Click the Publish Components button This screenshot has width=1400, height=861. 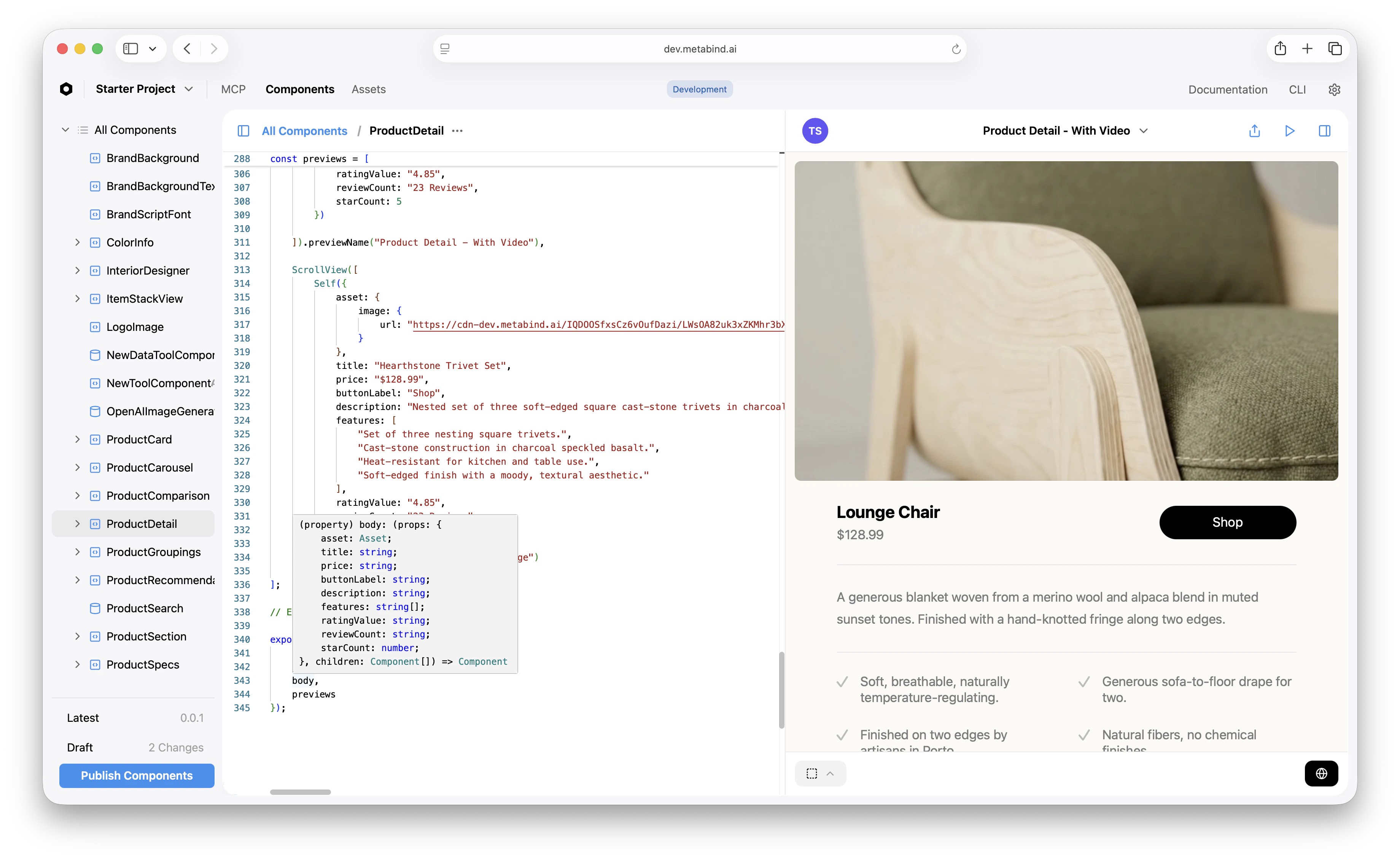137,775
